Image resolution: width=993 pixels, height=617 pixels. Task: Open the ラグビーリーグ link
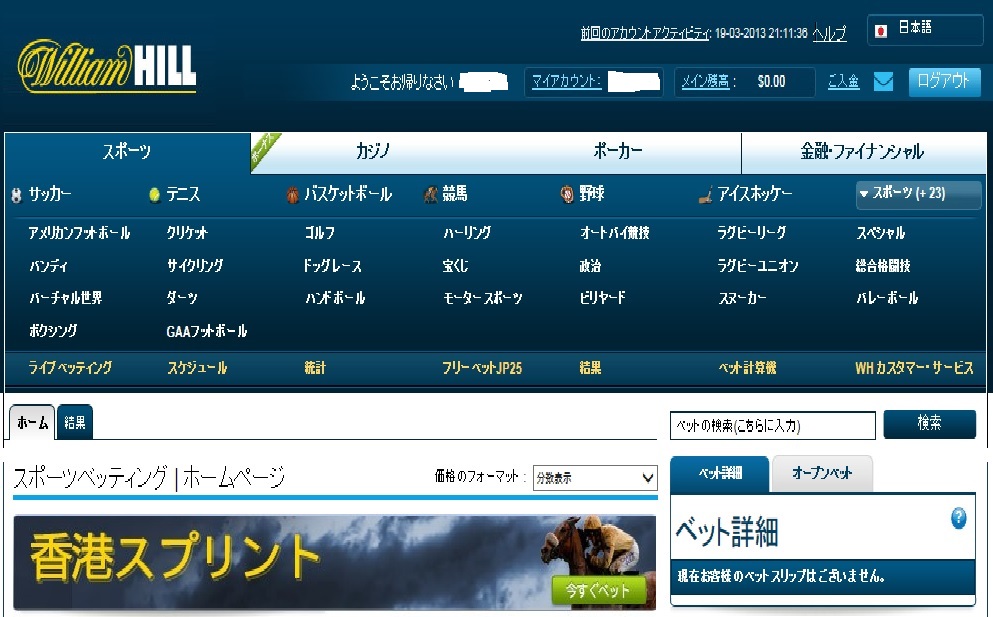click(x=752, y=233)
